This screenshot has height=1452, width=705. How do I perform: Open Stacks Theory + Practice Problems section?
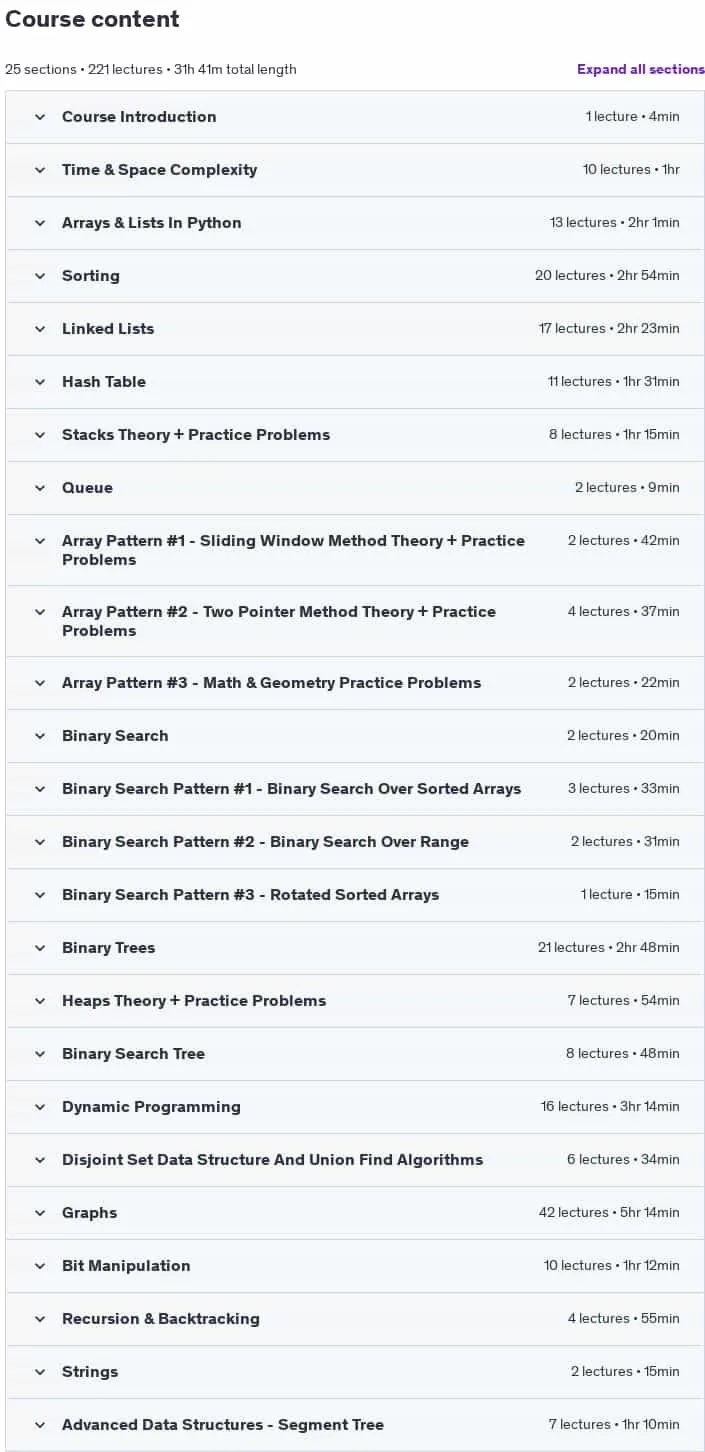pyautogui.click(x=355, y=435)
